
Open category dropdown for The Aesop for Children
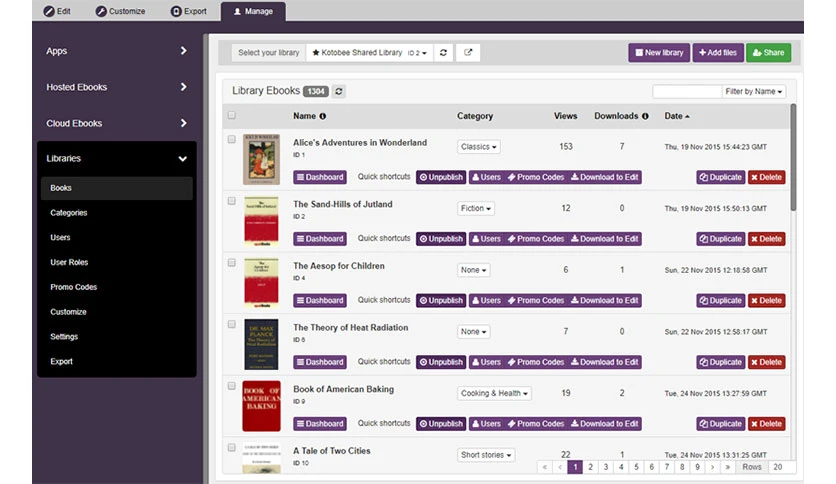(473, 270)
